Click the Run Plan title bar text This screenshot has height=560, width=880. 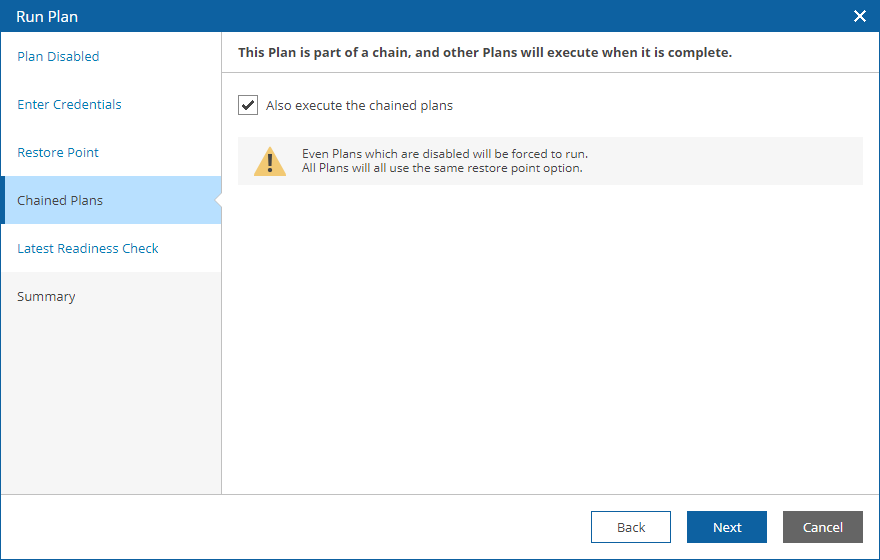[x=47, y=17]
